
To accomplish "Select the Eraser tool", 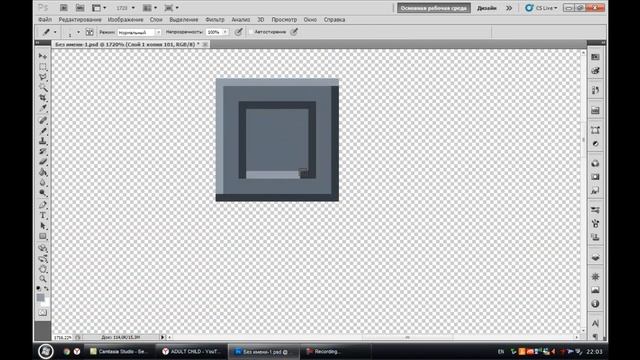I will coord(42,162).
